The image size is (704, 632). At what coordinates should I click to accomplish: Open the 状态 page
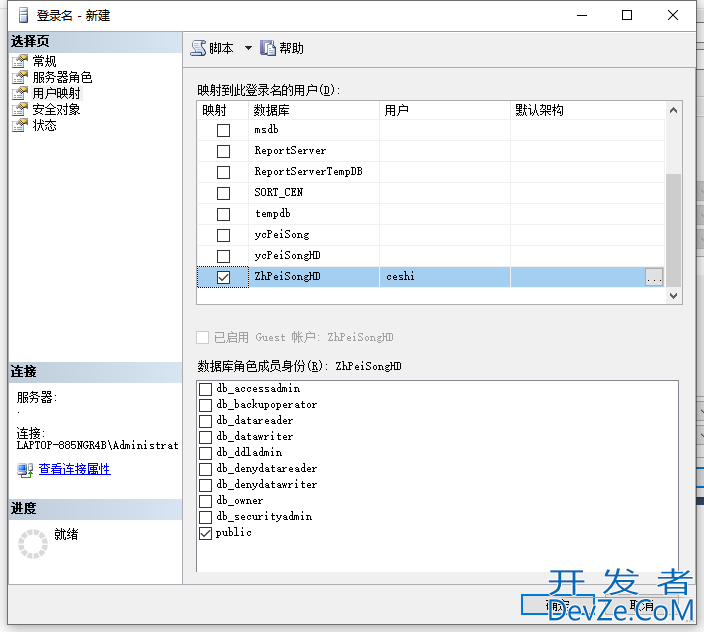click(44, 125)
